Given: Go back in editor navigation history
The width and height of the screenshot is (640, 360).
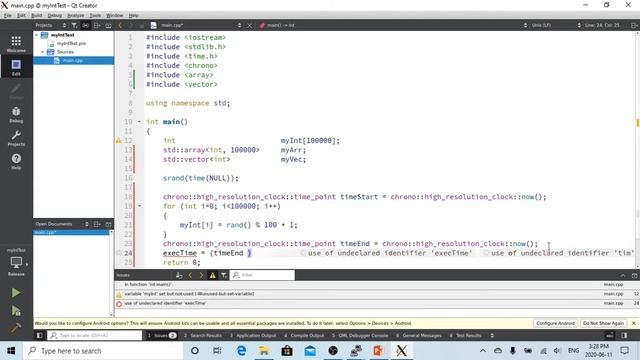Looking at the screenshot, I should coord(120,25).
